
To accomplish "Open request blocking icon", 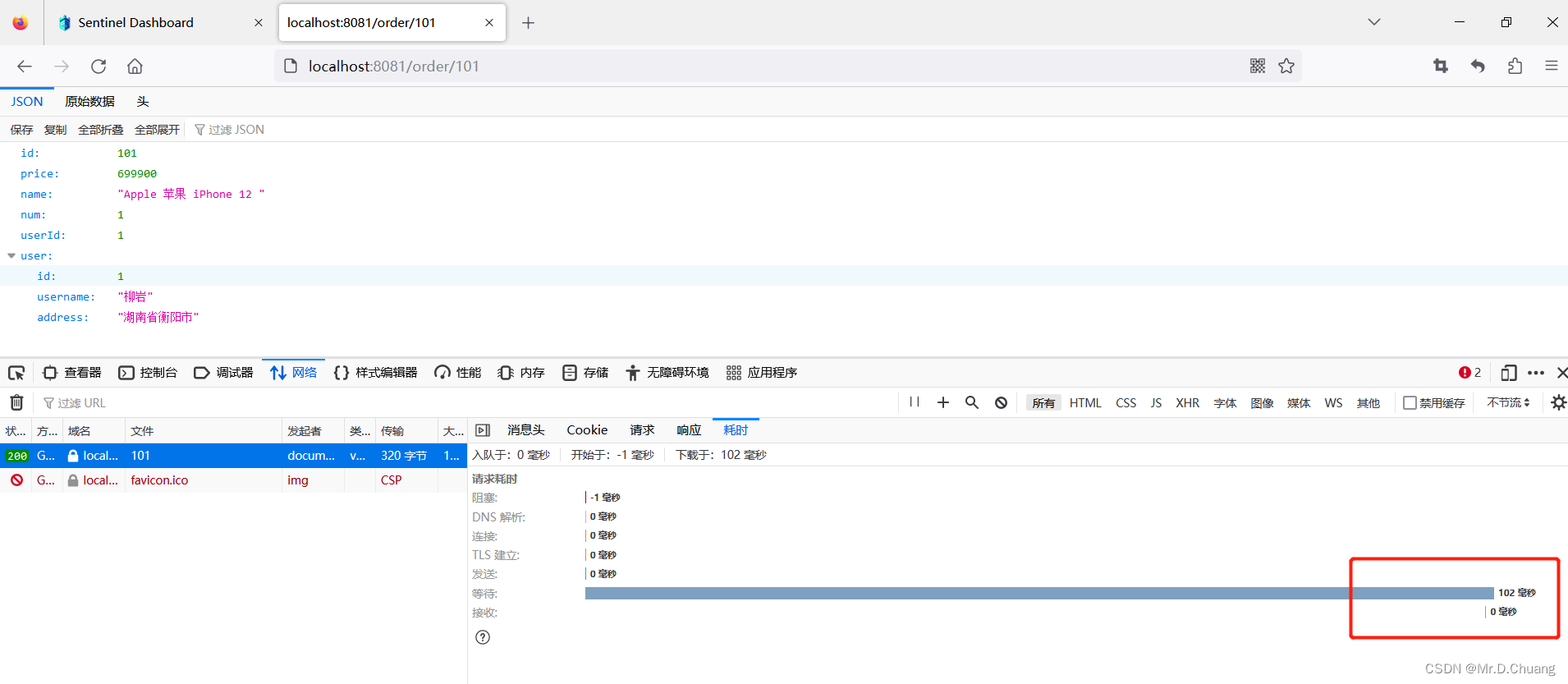I will (1001, 402).
